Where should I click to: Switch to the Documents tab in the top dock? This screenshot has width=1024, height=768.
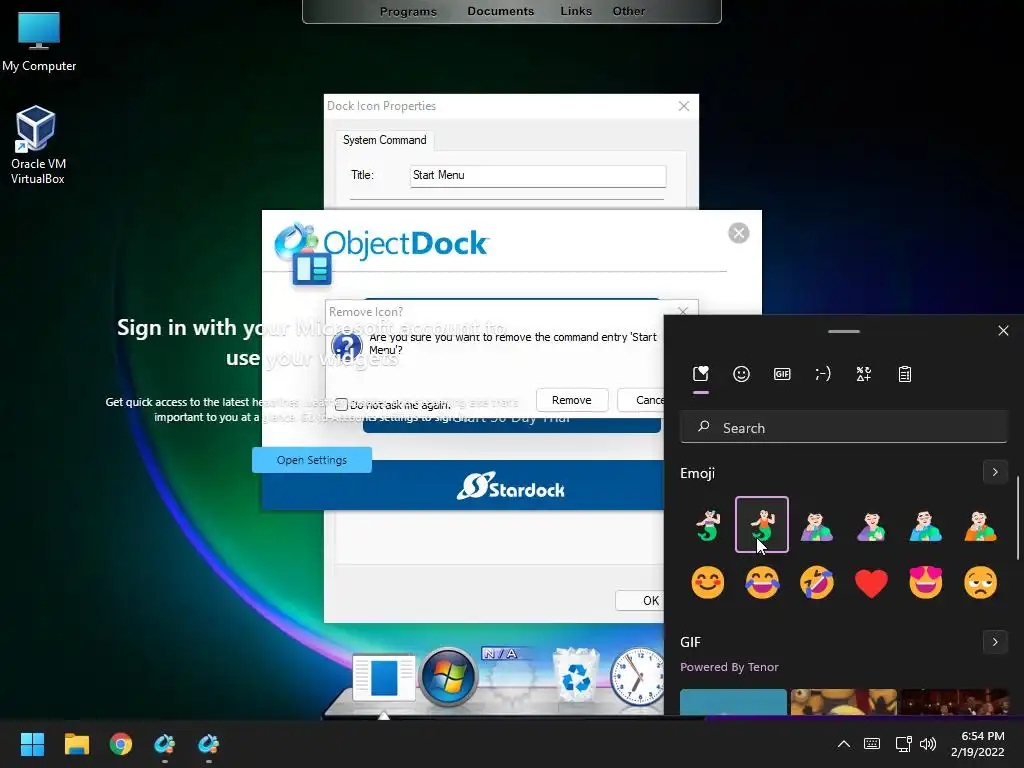point(500,11)
